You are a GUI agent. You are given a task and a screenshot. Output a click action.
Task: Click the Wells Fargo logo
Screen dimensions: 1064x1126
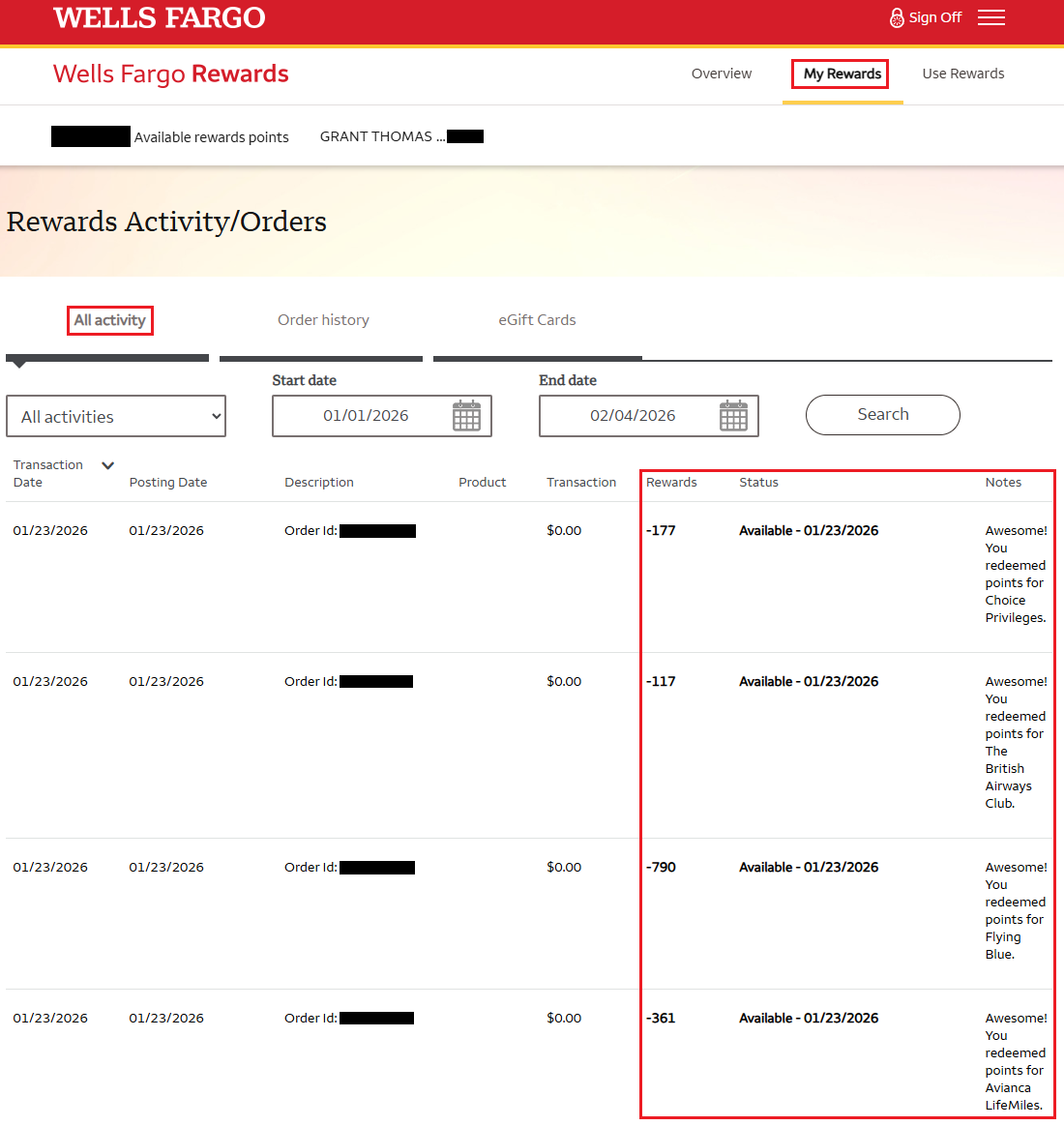pyautogui.click(x=160, y=18)
